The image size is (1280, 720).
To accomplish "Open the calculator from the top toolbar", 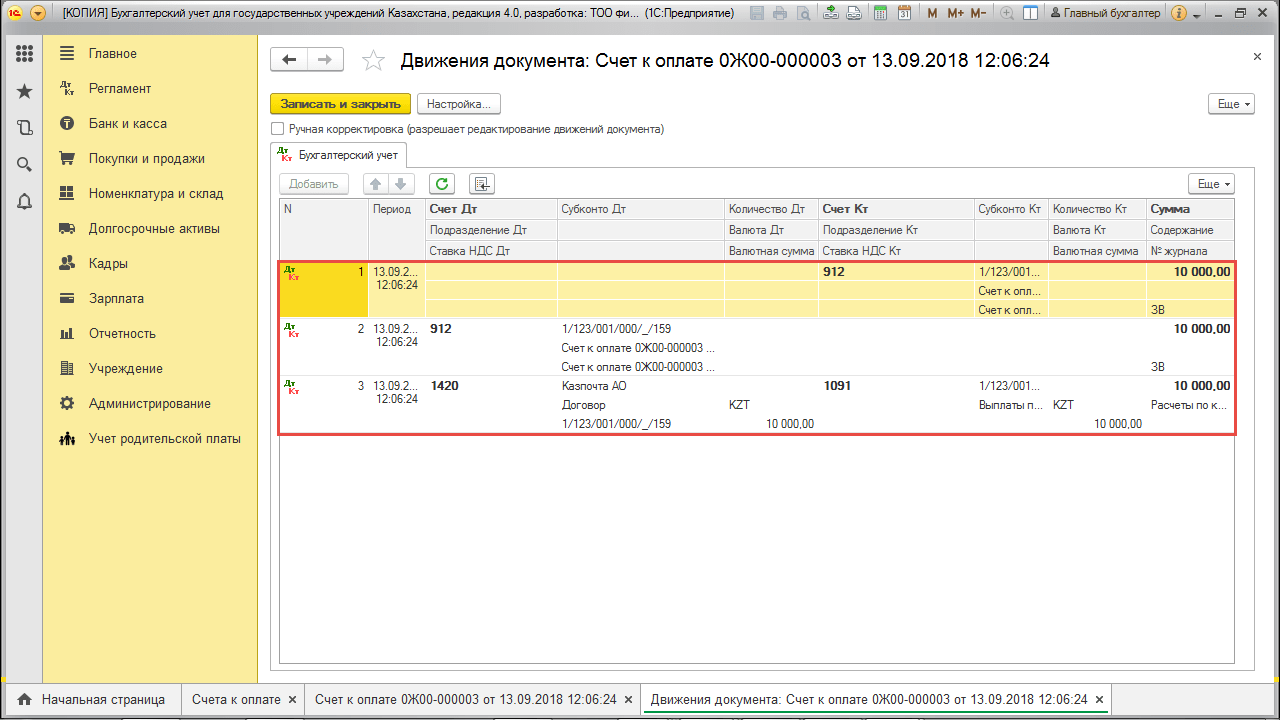I will 879,13.
